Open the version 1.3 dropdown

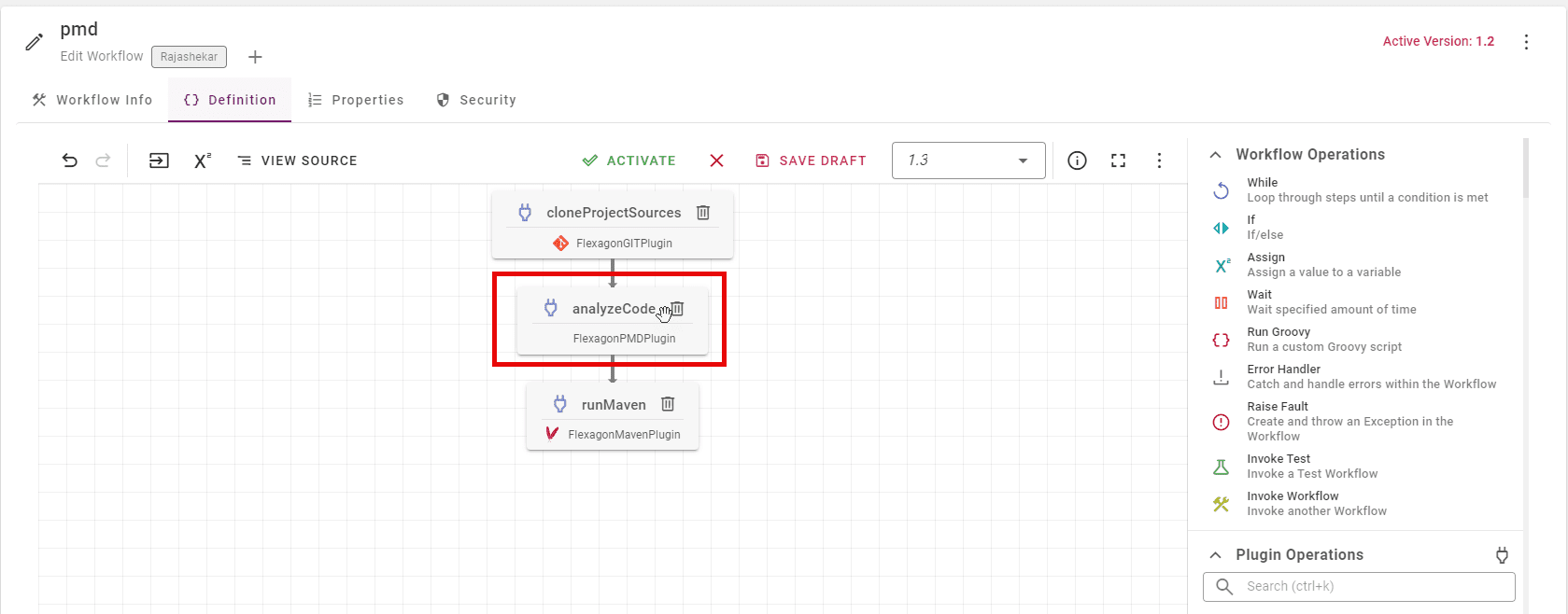click(x=968, y=160)
